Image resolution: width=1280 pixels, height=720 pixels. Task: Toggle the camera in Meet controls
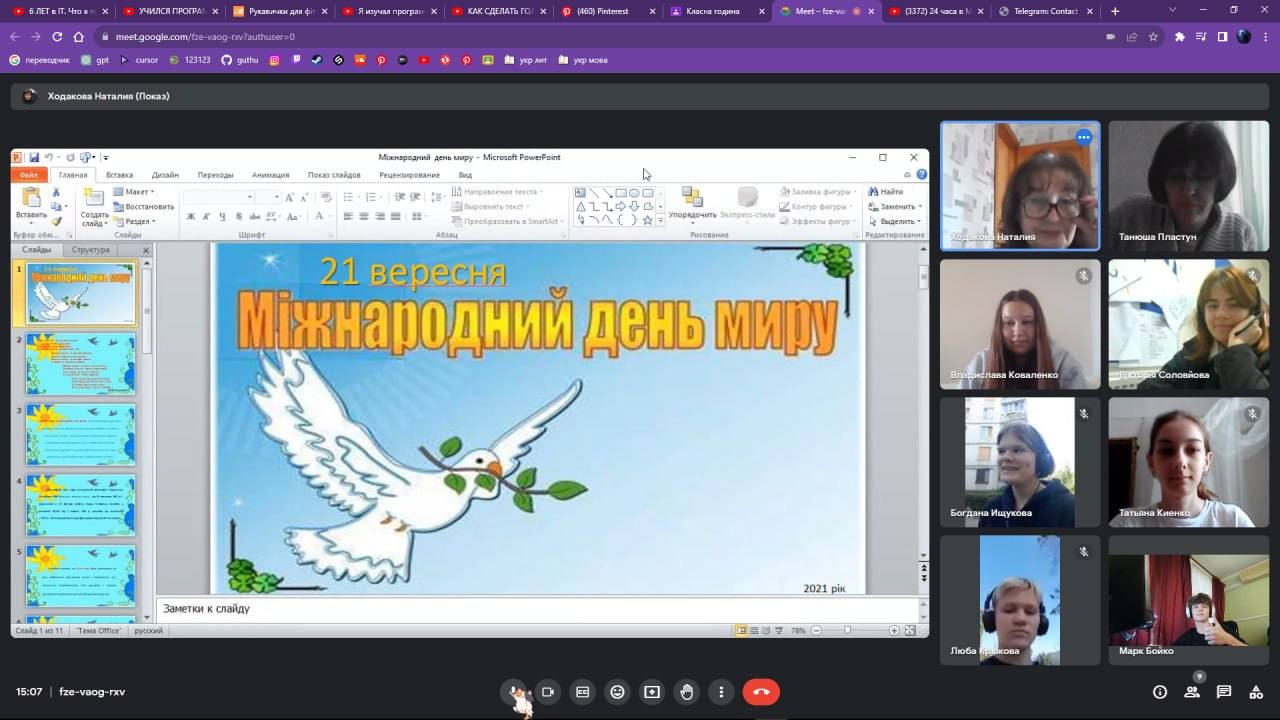(548, 692)
